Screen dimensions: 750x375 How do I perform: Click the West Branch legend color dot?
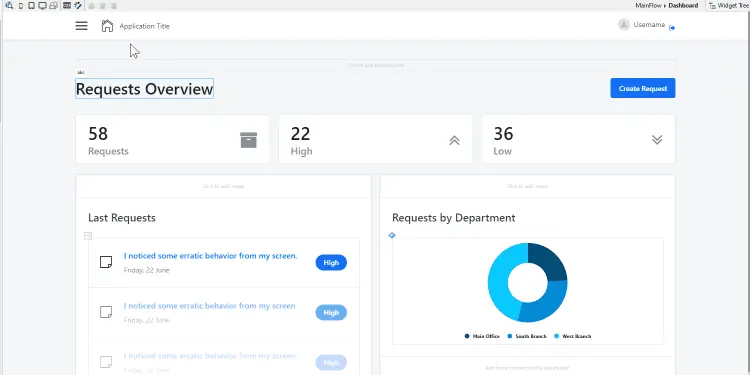(556, 336)
